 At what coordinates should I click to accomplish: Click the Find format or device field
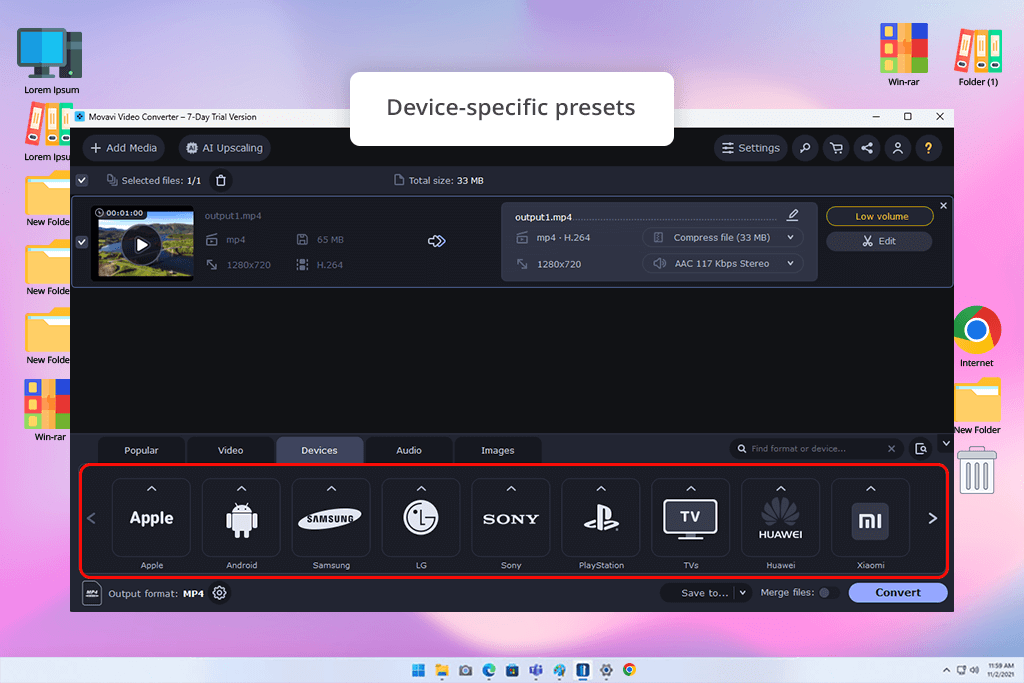[x=816, y=449]
